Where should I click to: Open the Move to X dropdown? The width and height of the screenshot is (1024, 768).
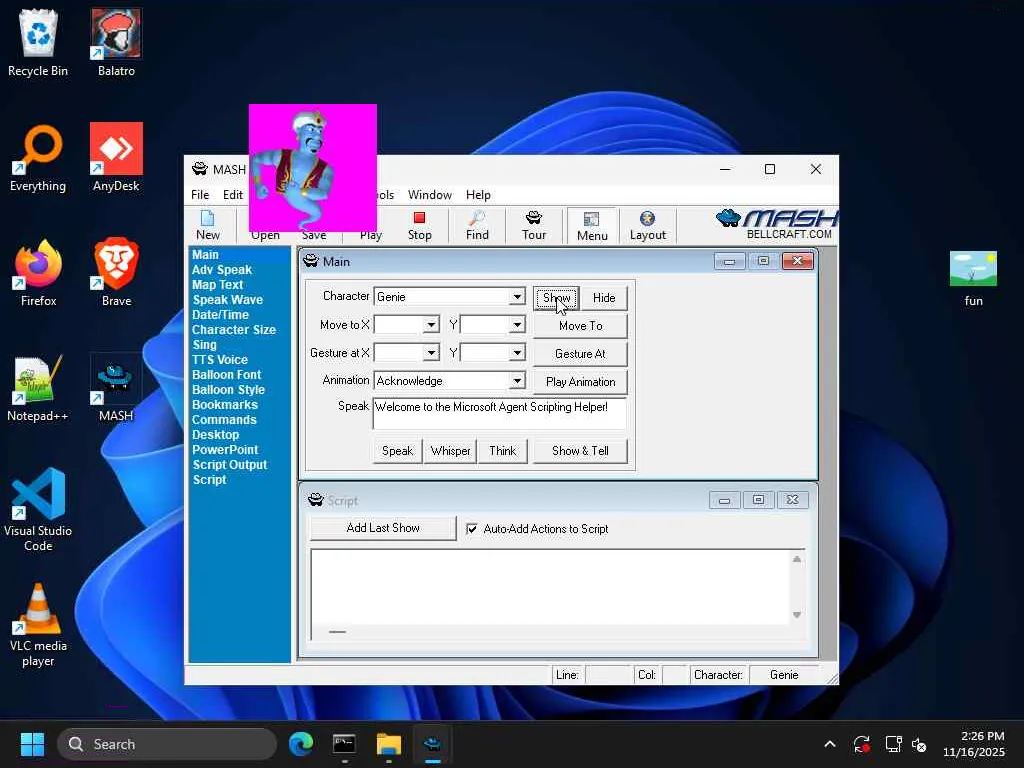click(x=431, y=325)
